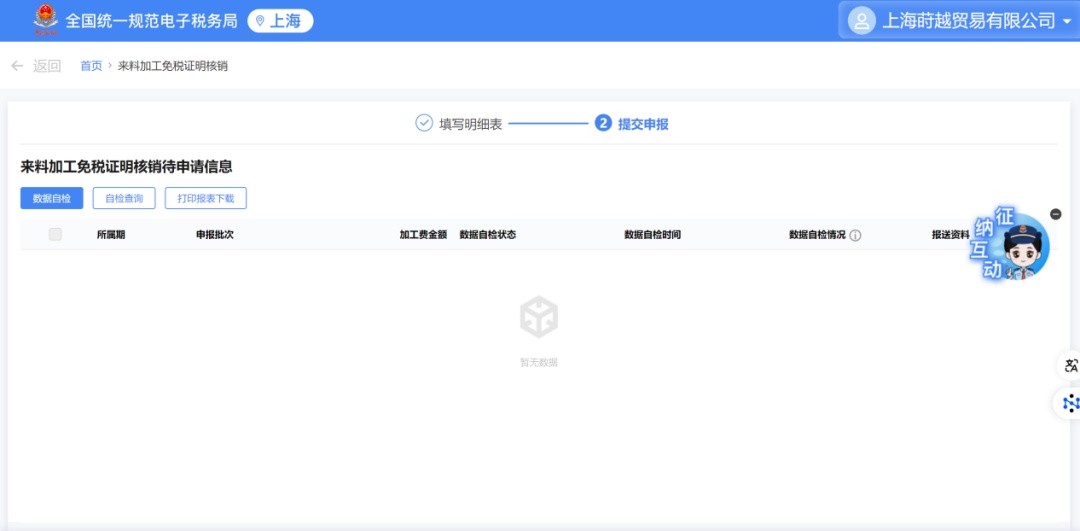The height and width of the screenshot is (531, 1080).
Task: Click the 自检查询 button
Action: pyautogui.click(x=124, y=198)
